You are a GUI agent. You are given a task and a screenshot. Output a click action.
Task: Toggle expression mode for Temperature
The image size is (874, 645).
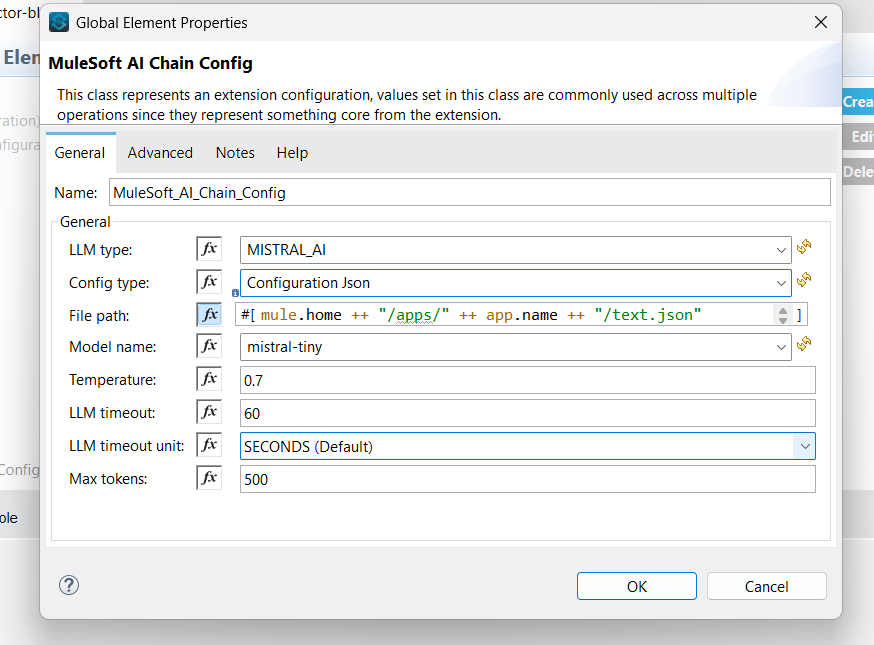point(209,379)
